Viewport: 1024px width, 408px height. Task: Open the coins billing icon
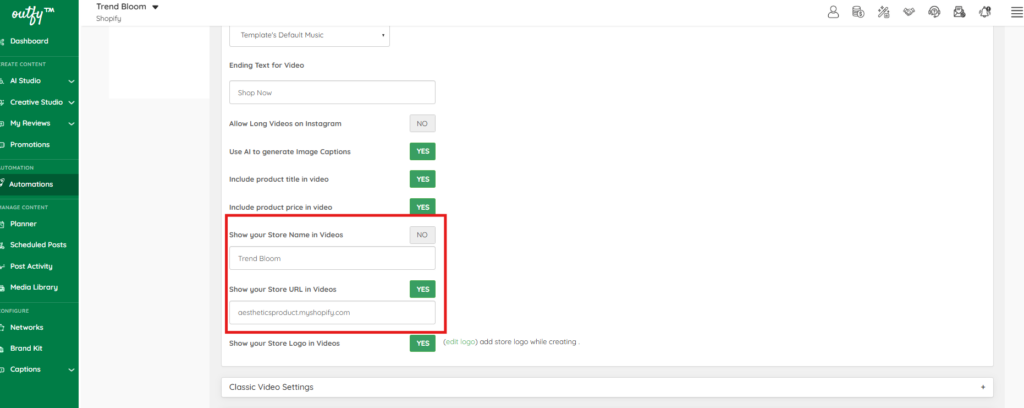(x=858, y=12)
